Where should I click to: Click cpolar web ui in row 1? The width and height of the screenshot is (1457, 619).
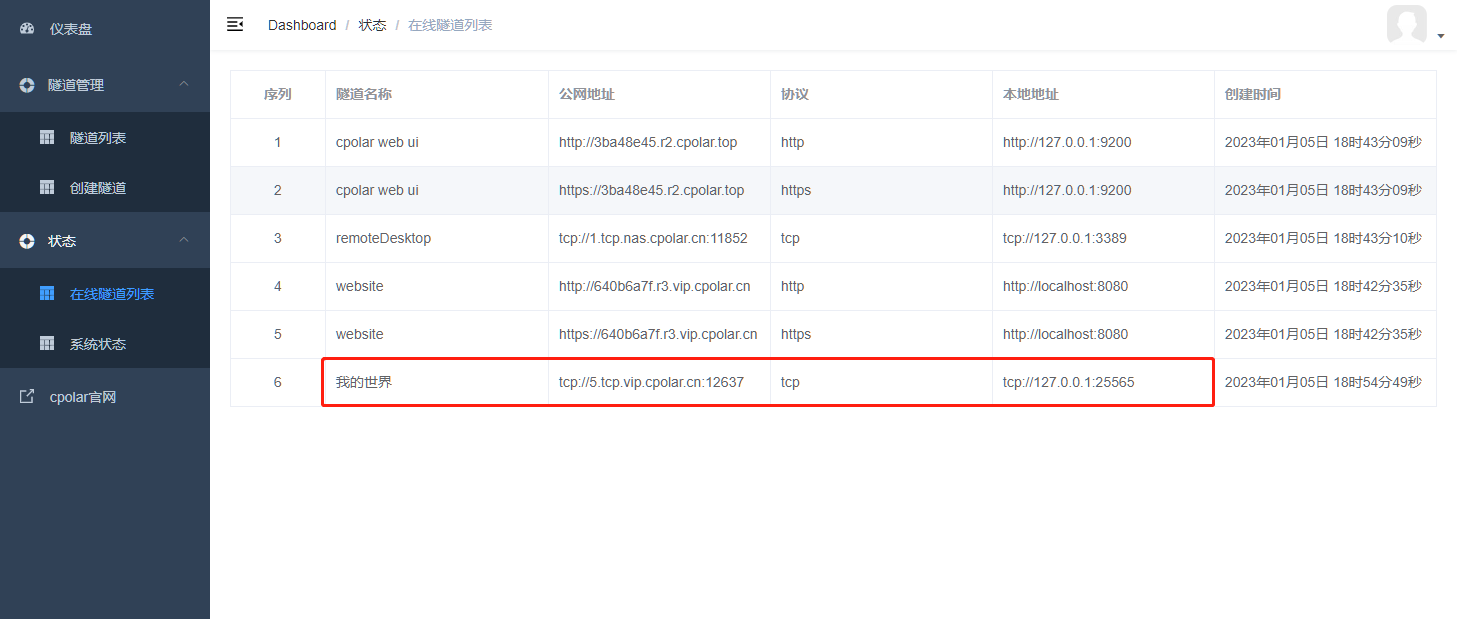tap(377, 142)
